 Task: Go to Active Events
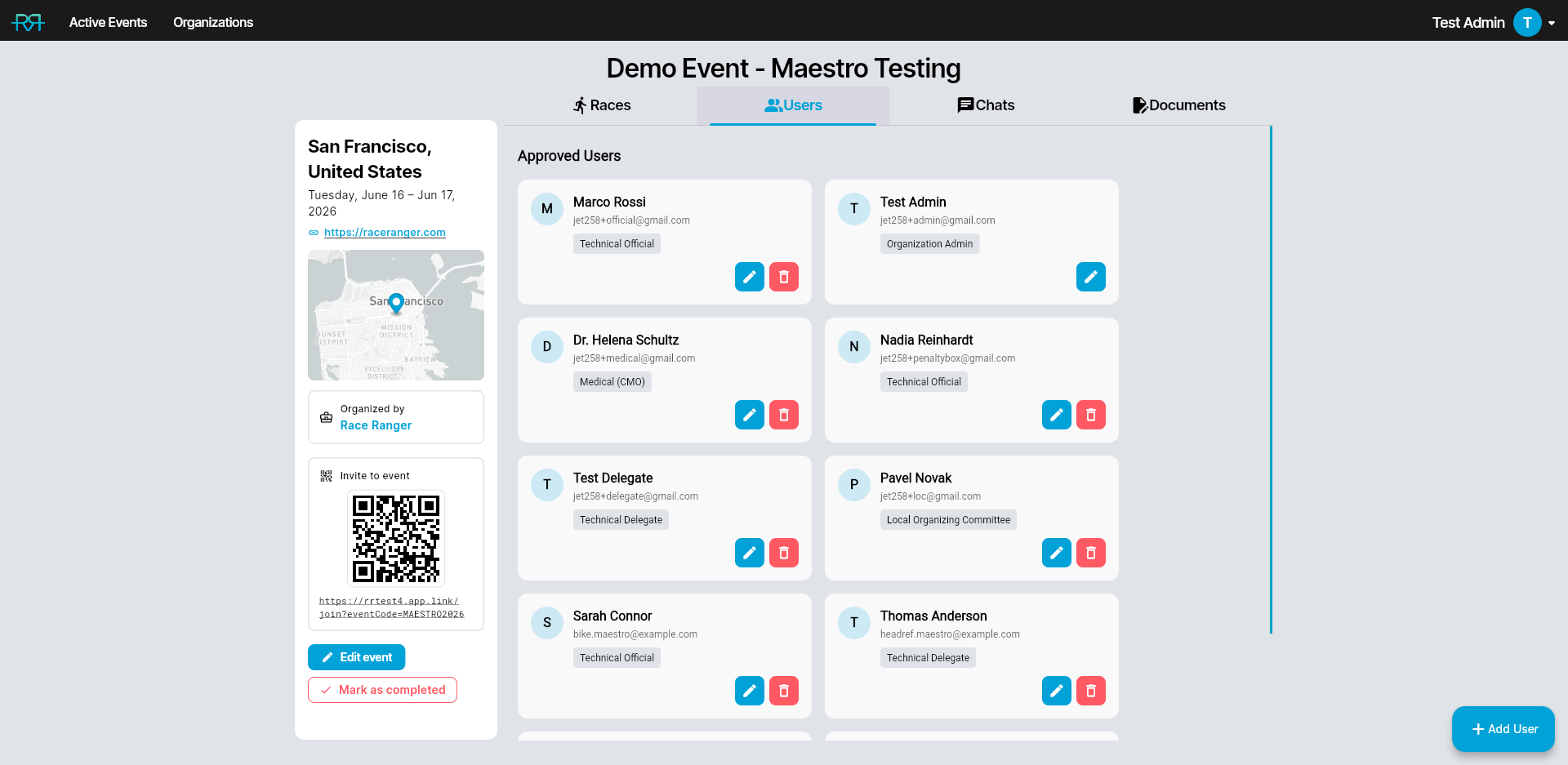coord(108,22)
